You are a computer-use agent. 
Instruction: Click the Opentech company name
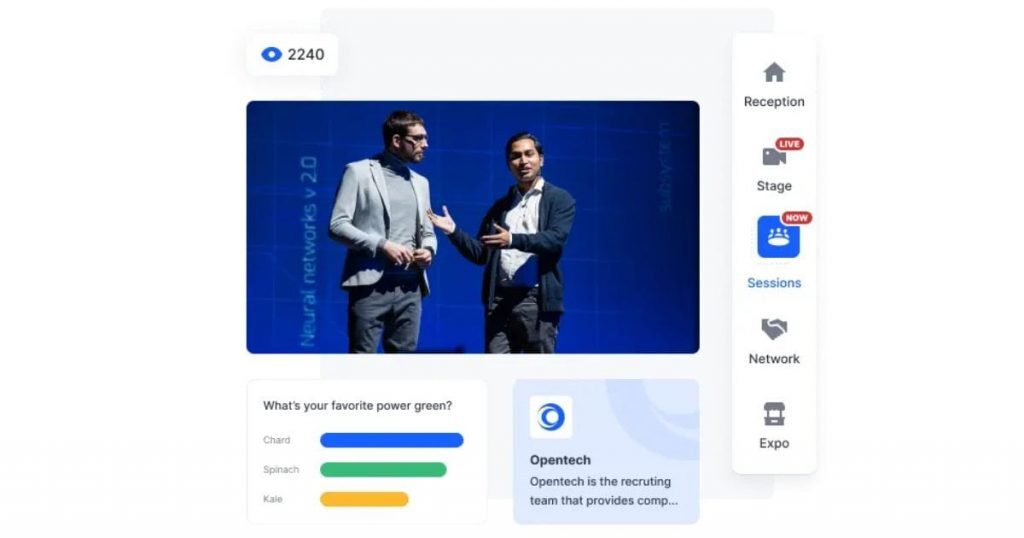[x=560, y=460]
